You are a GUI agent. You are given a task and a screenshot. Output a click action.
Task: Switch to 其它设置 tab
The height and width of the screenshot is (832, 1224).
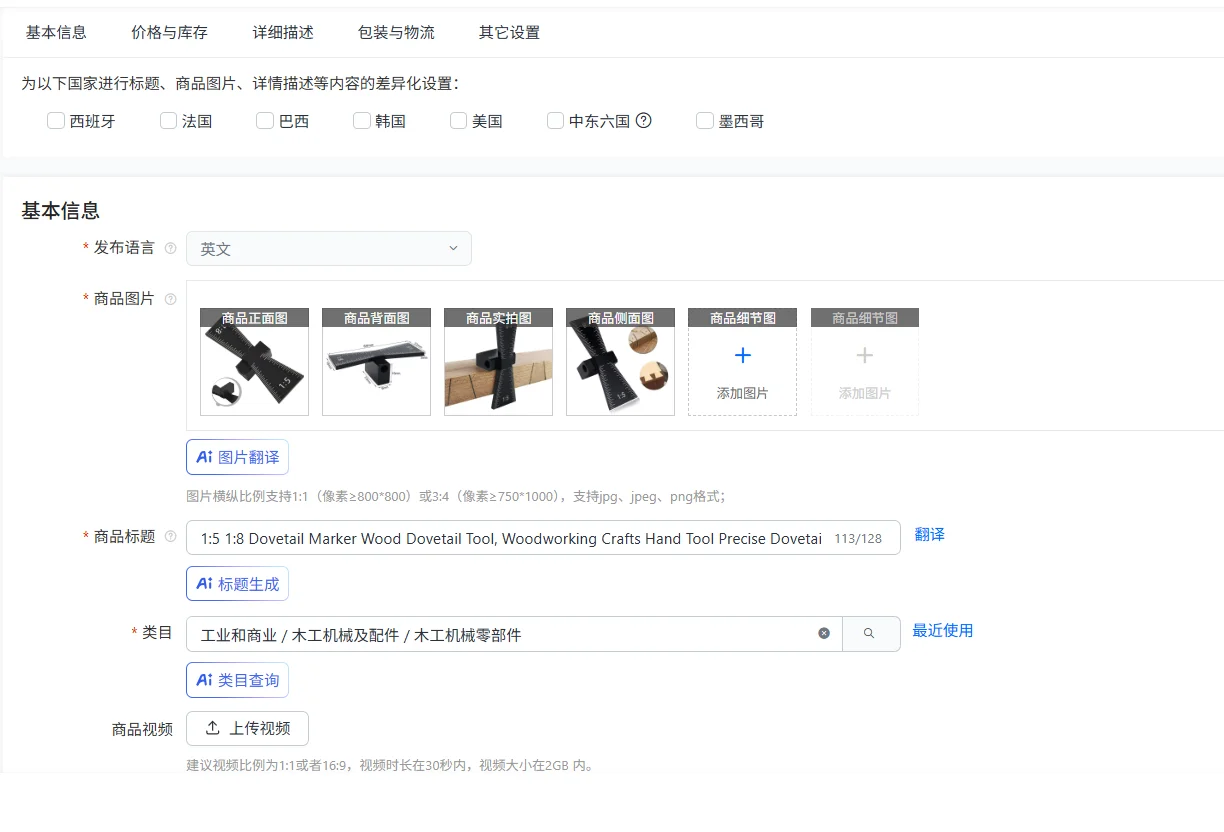click(x=510, y=32)
